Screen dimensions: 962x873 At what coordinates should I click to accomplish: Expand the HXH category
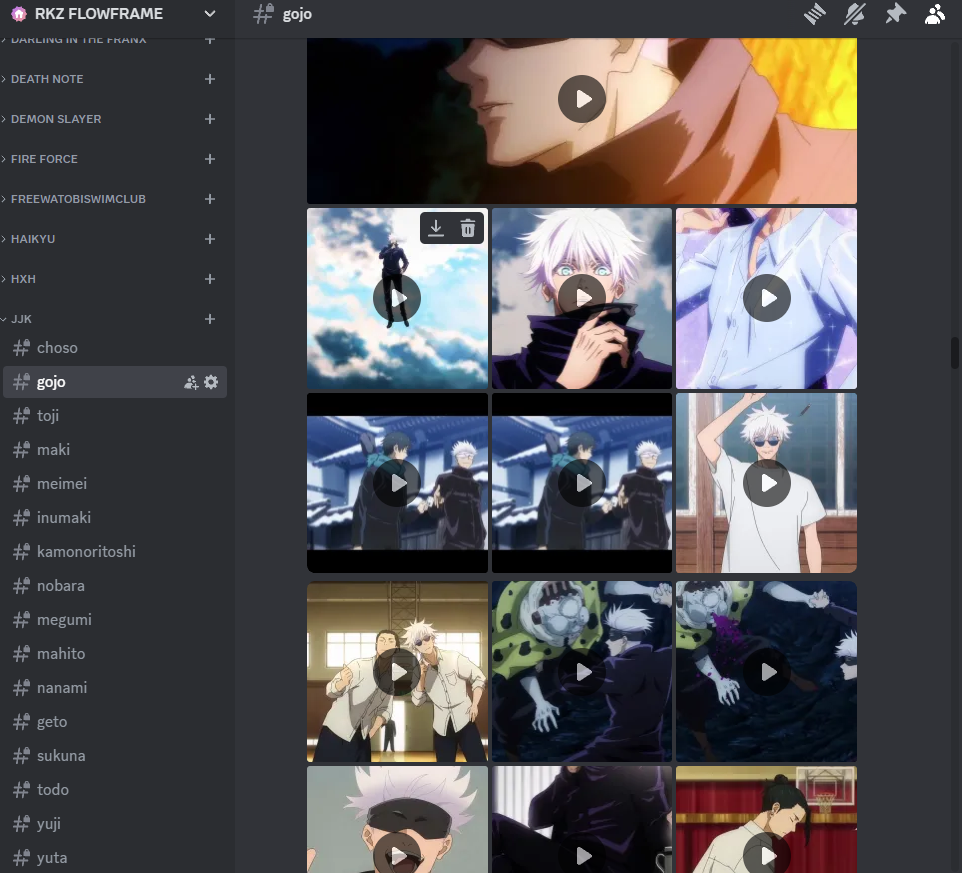coord(23,279)
